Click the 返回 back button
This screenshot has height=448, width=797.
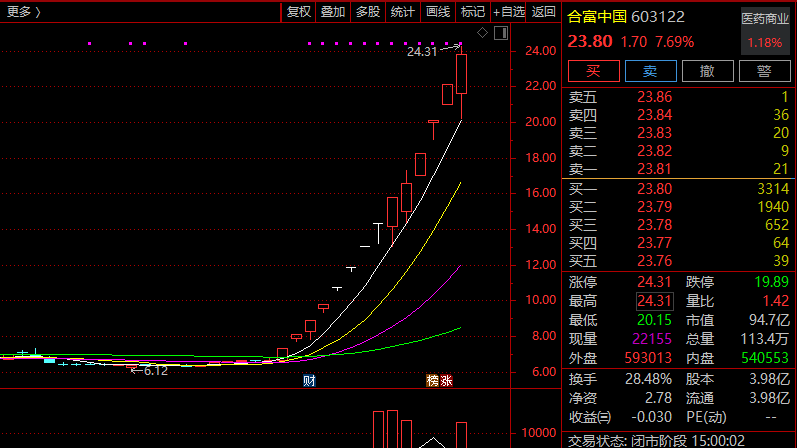tap(544, 12)
